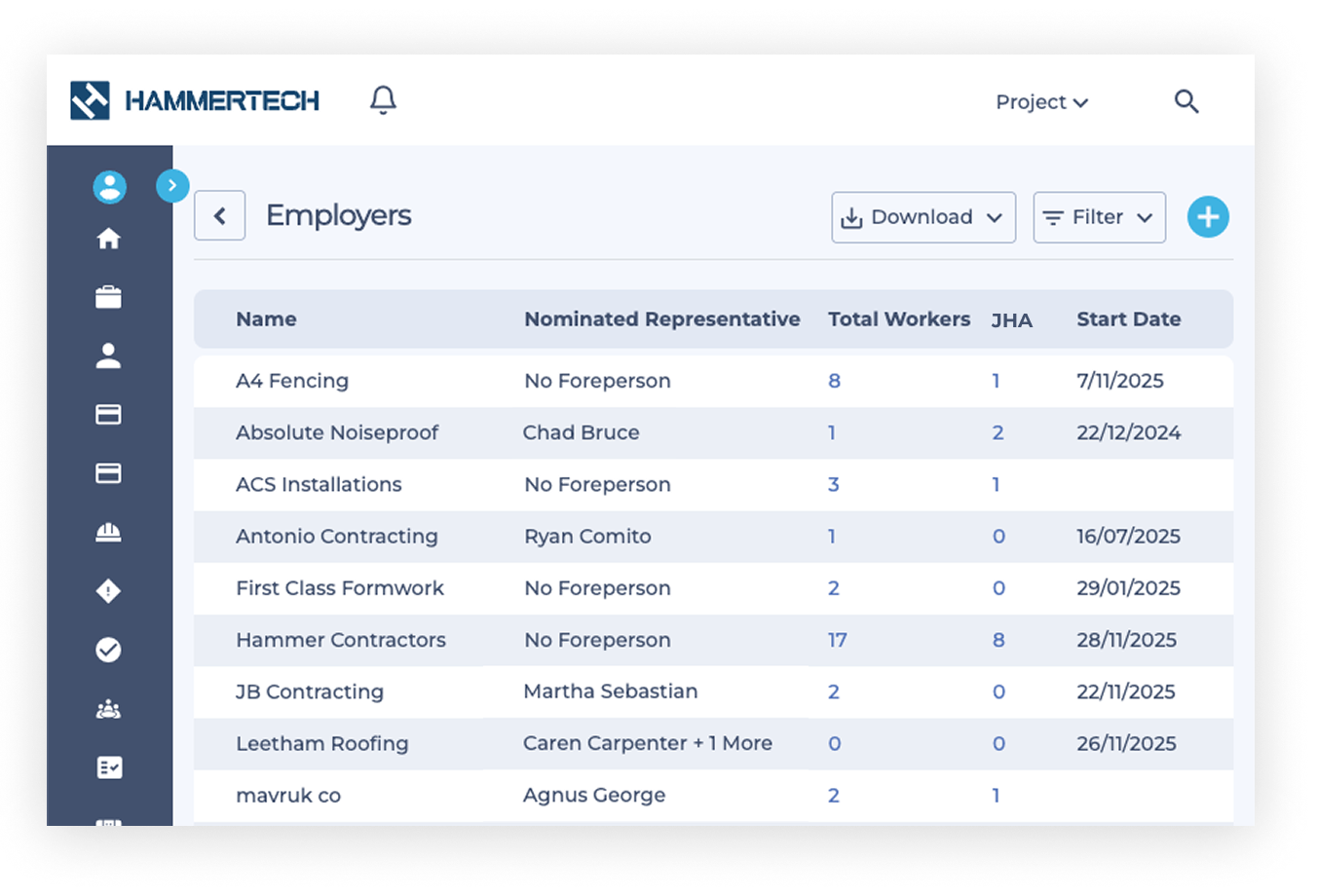Open the group meeting icon in the sidebar
This screenshot has width=1317, height=896.
(x=109, y=708)
